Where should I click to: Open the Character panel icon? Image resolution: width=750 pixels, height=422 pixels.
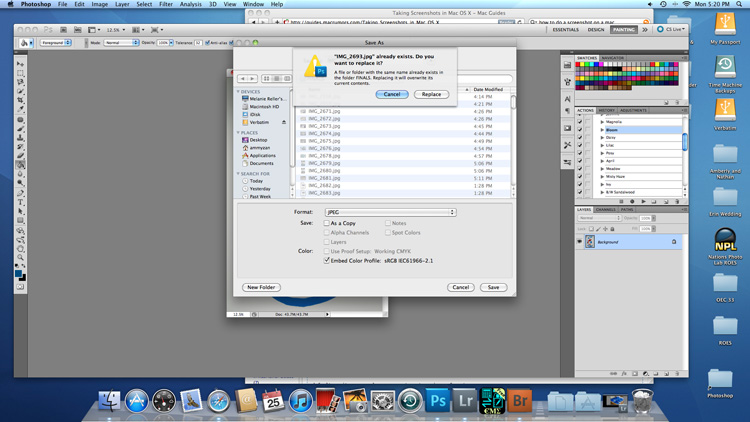click(567, 99)
